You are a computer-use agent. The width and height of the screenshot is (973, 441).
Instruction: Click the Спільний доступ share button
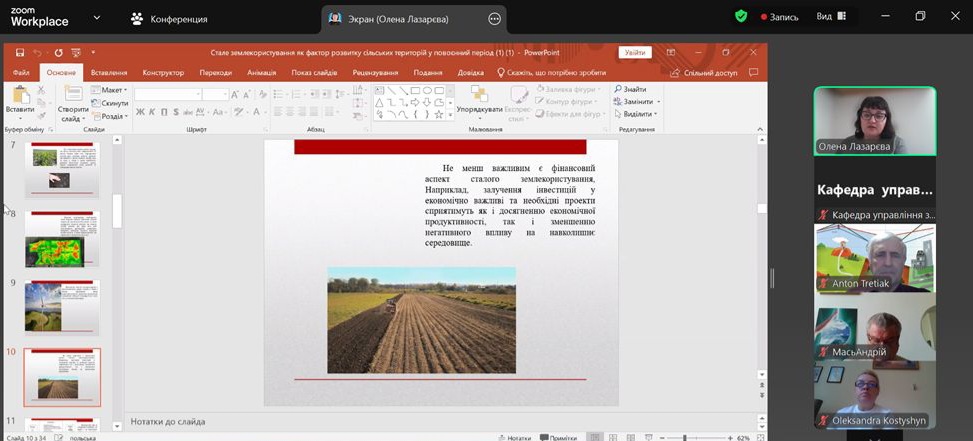pos(704,73)
